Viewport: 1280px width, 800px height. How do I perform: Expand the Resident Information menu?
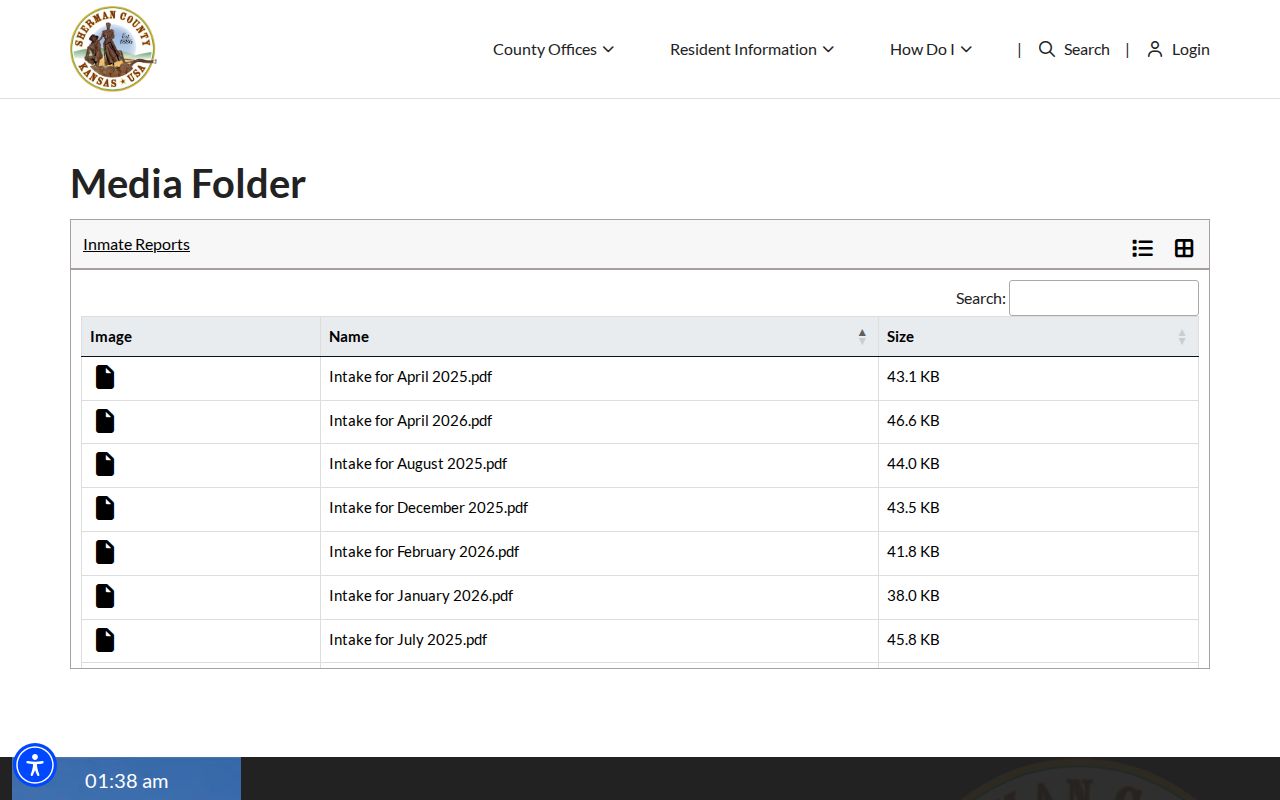point(751,49)
